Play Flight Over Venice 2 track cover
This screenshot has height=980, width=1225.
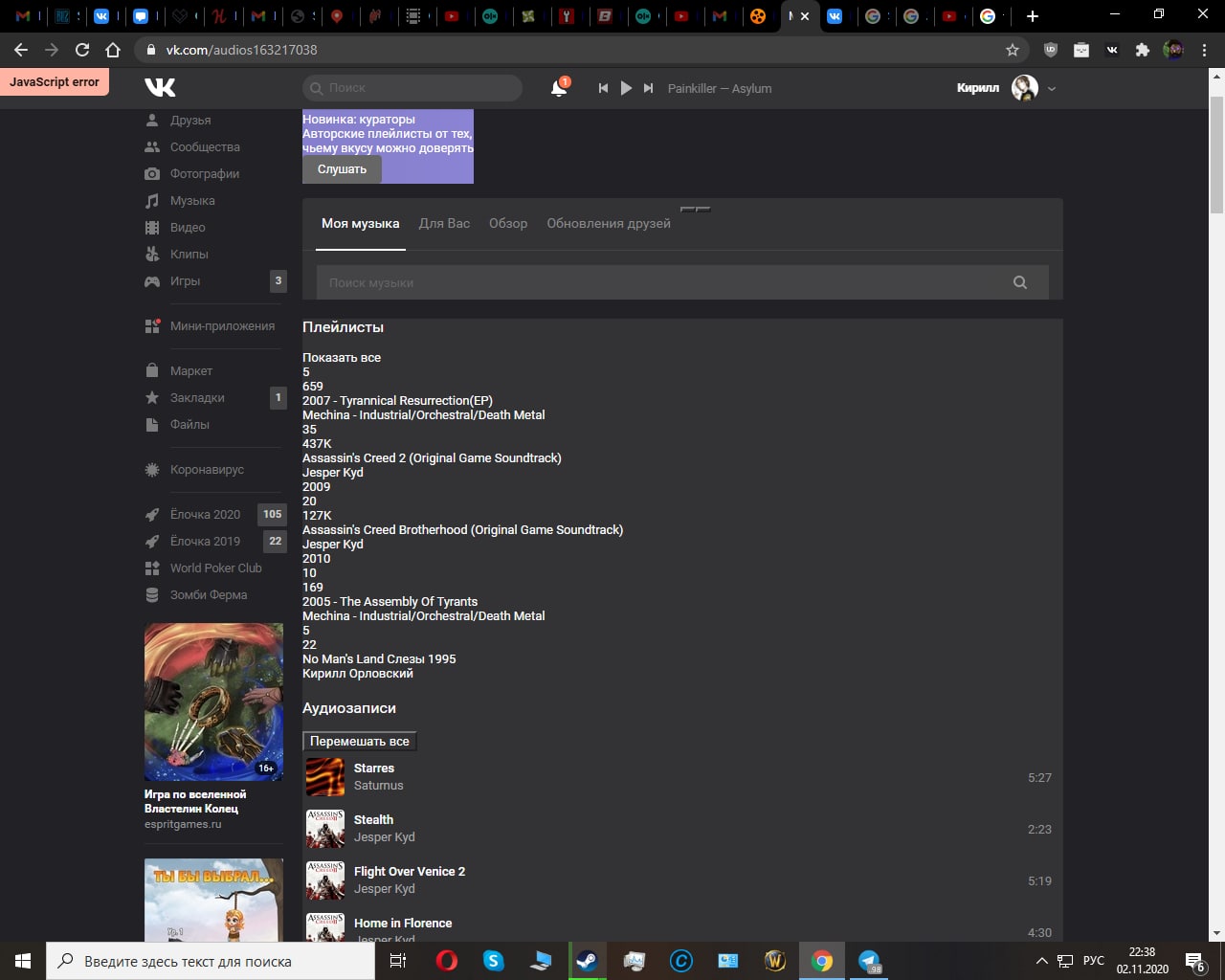click(325, 880)
